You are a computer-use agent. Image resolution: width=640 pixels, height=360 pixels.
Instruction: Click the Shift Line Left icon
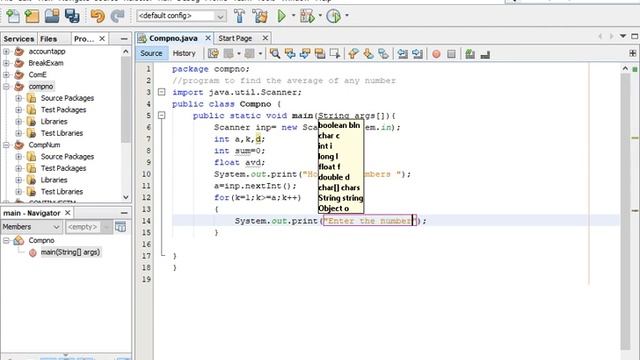point(402,53)
